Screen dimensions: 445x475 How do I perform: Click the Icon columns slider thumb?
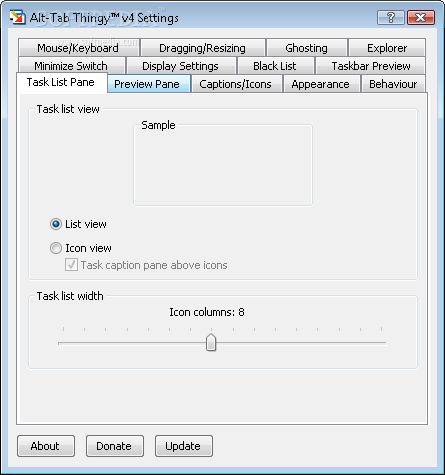211,343
